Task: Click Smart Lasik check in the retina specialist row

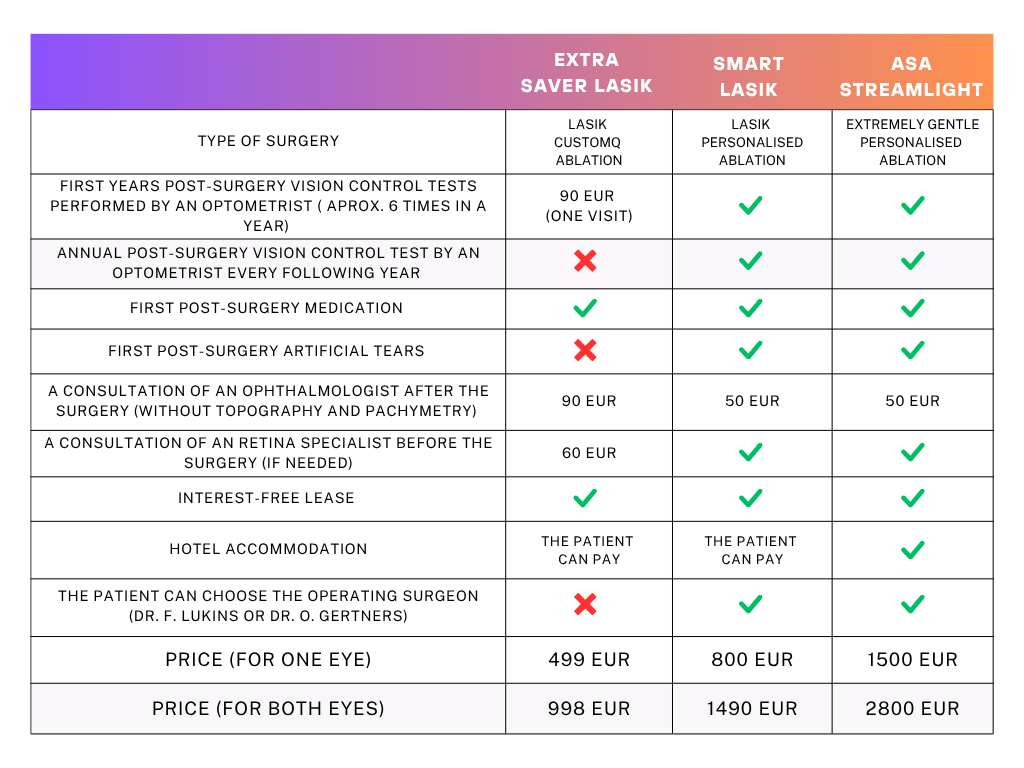Action: pyautogui.click(x=751, y=453)
